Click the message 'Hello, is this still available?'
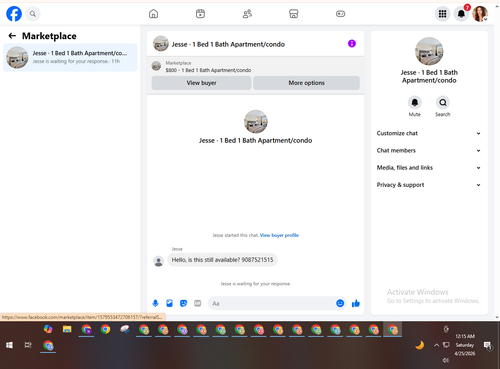The image size is (500, 369). (222, 260)
